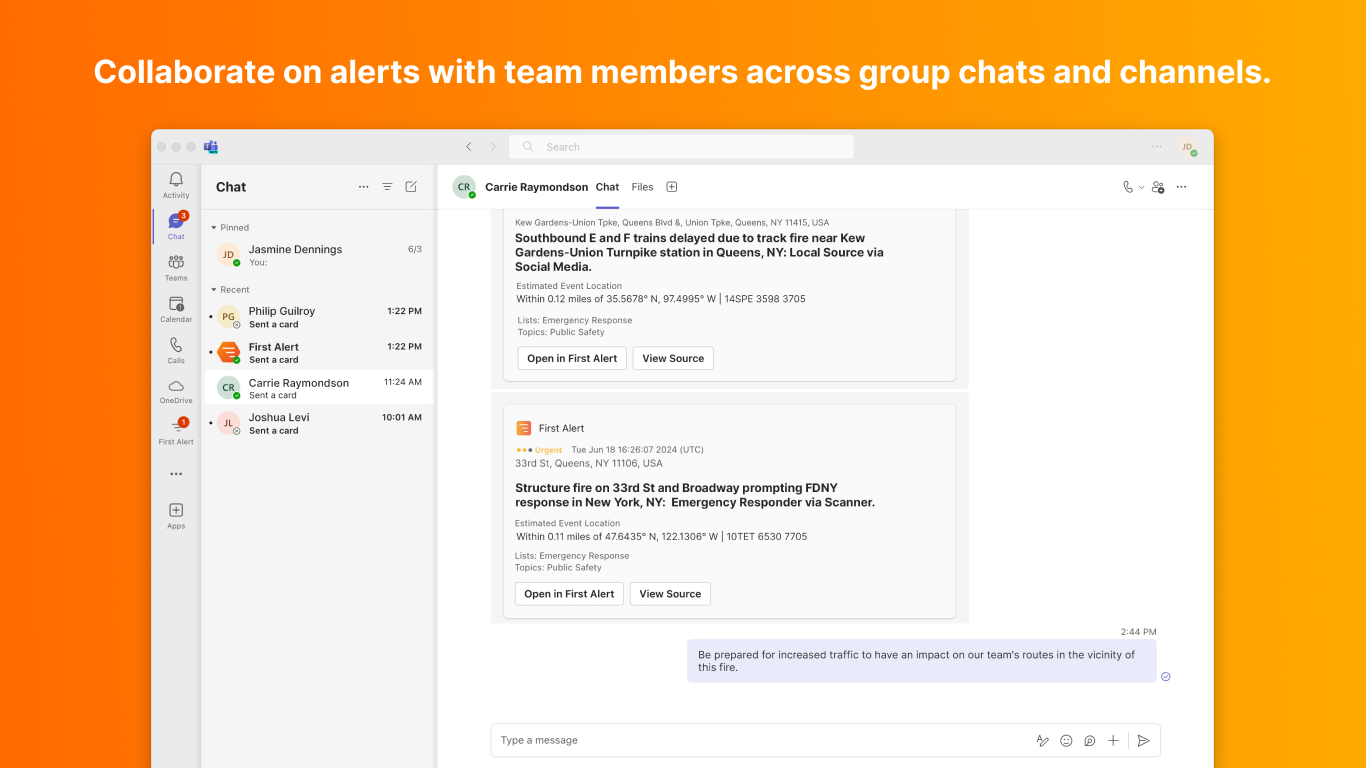Image resolution: width=1366 pixels, height=768 pixels.
Task: Open title bar settings ellipsis
Action: click(x=1157, y=147)
